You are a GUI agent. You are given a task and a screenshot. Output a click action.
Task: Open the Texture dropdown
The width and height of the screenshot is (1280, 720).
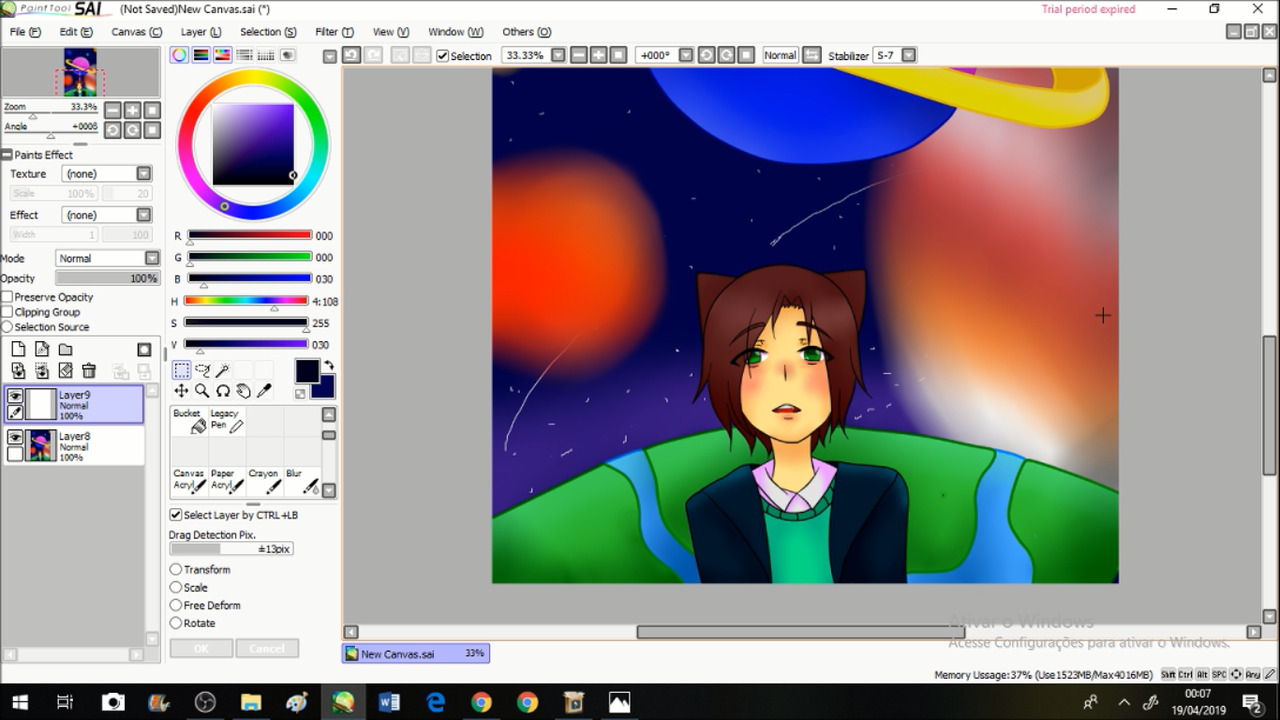pyautogui.click(x=144, y=174)
